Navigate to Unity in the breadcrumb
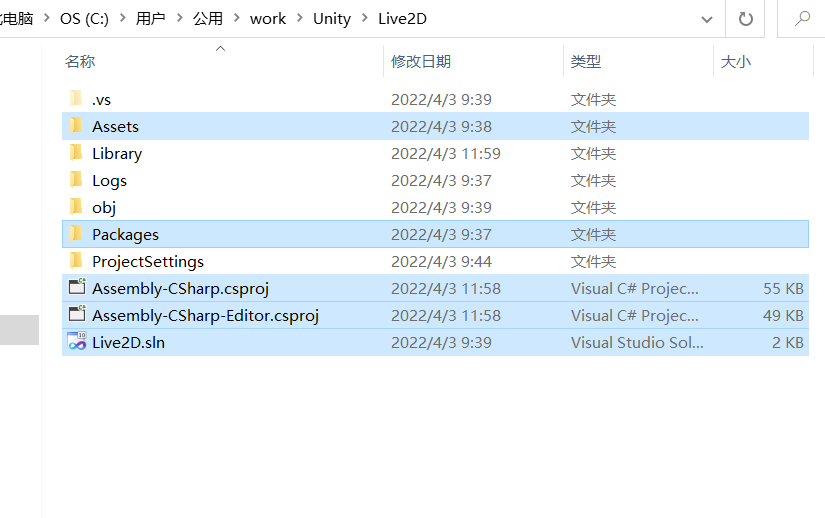The image size is (825, 518). [x=331, y=18]
